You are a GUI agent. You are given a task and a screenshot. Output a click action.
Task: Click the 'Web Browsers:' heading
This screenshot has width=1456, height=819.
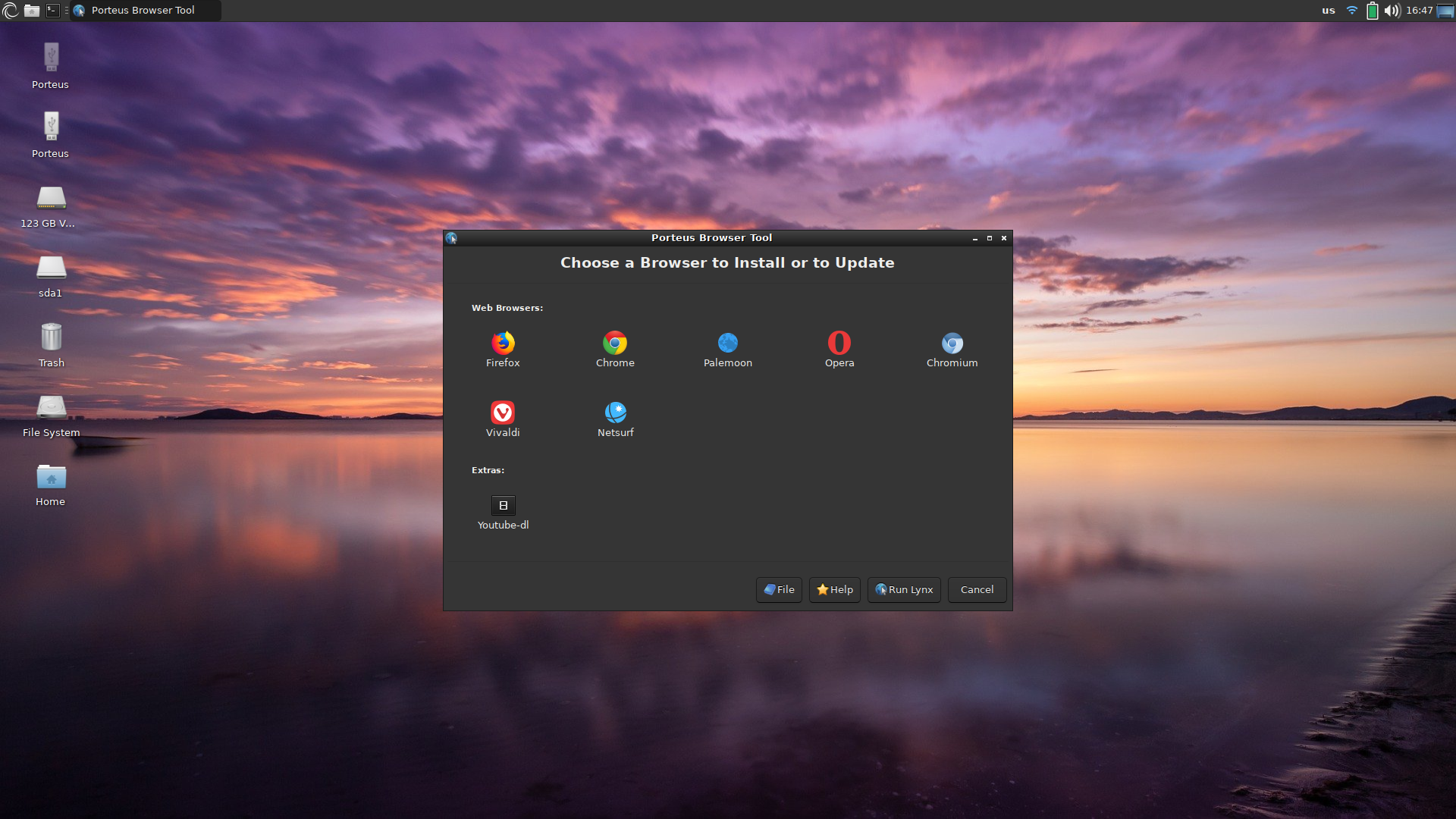coord(507,308)
